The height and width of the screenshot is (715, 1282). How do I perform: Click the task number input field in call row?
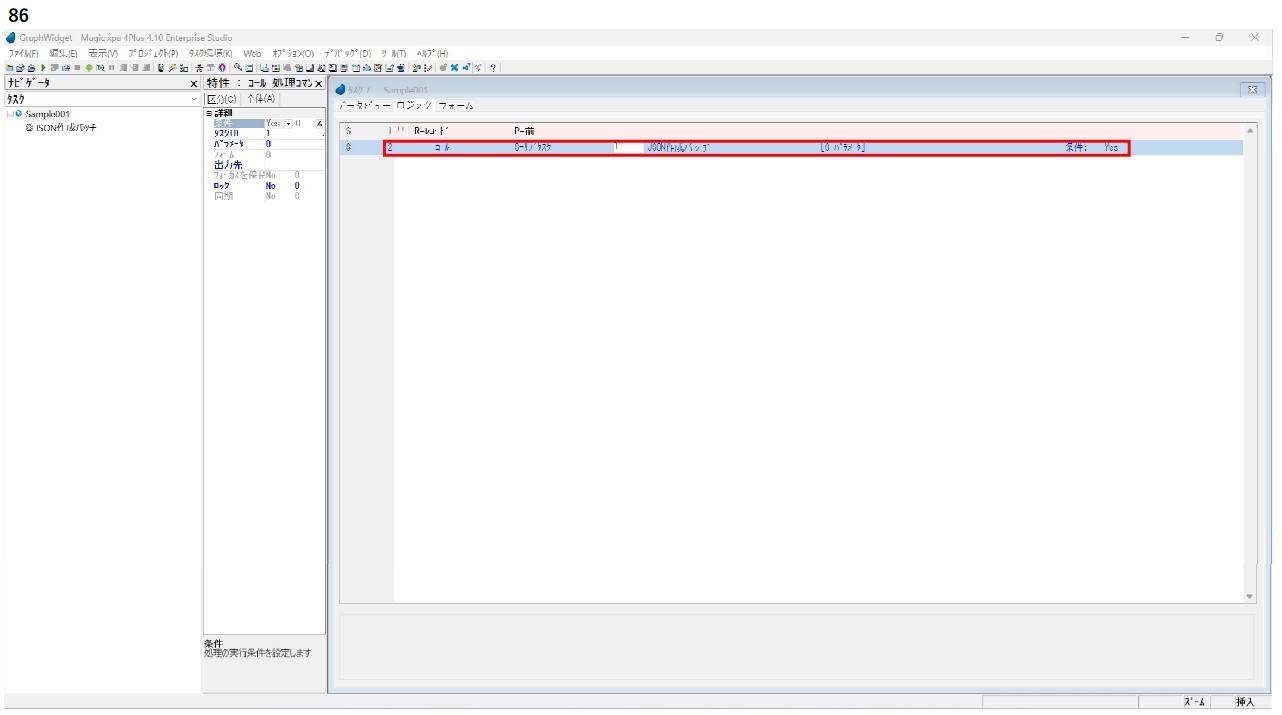(x=628, y=148)
